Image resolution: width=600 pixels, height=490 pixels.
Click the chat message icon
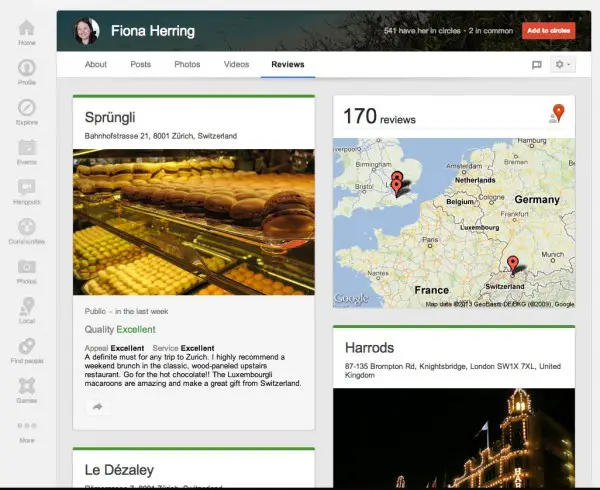536,65
